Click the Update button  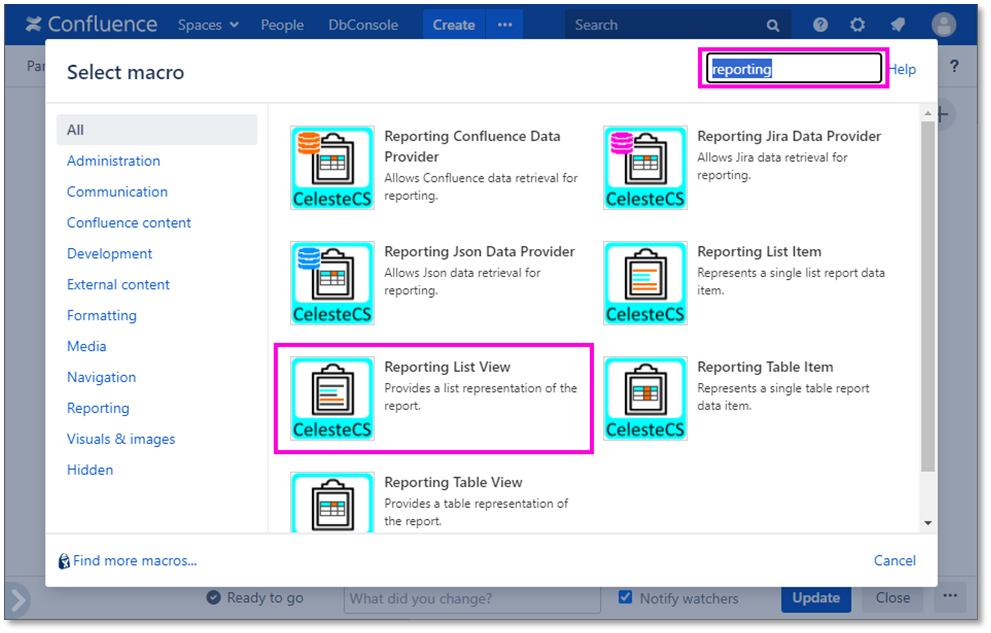(x=816, y=598)
